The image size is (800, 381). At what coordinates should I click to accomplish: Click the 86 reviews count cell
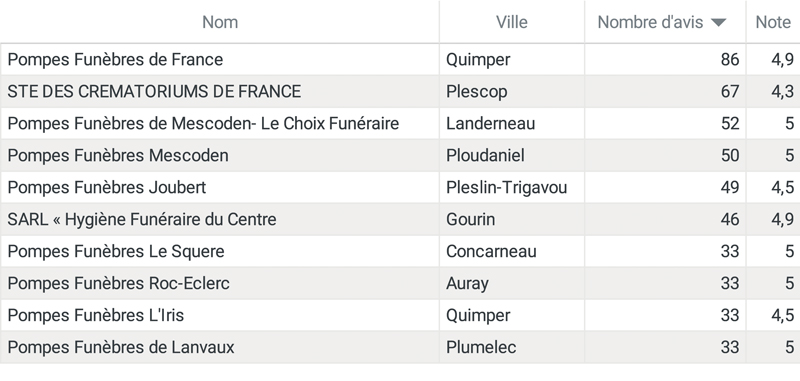pyautogui.click(x=665, y=60)
